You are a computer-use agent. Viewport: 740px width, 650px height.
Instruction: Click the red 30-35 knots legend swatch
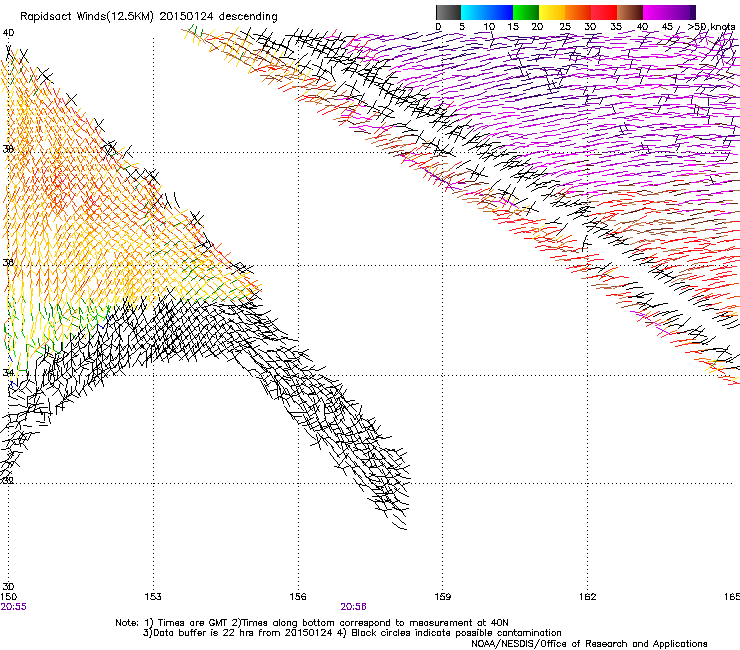pos(604,12)
